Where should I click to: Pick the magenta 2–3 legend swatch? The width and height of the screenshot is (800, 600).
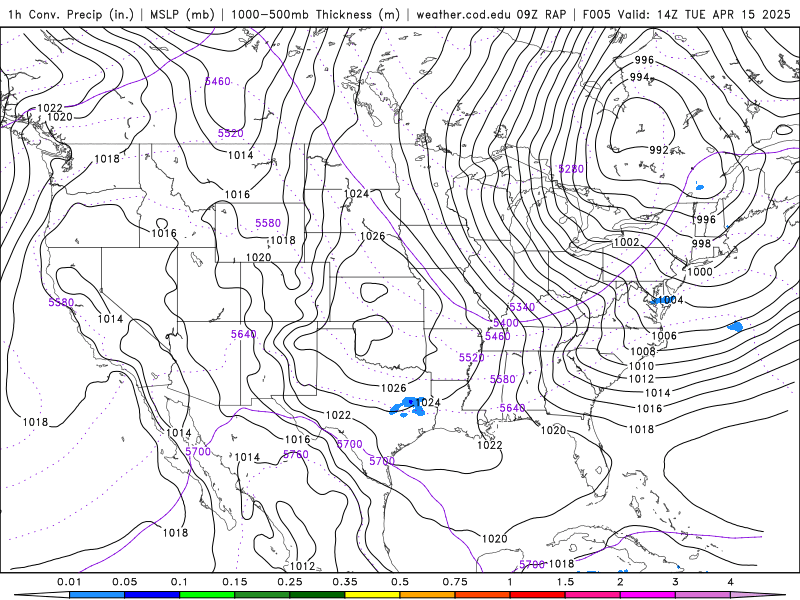click(x=648, y=595)
